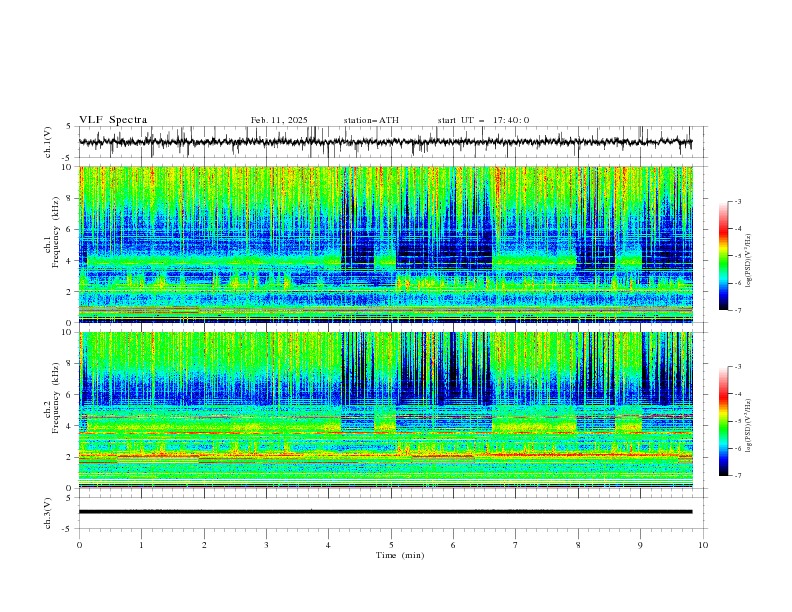Viewport: 792px width, 612px height.
Task: Select the "start UT = 17:40:0" text
Action: click(483, 120)
